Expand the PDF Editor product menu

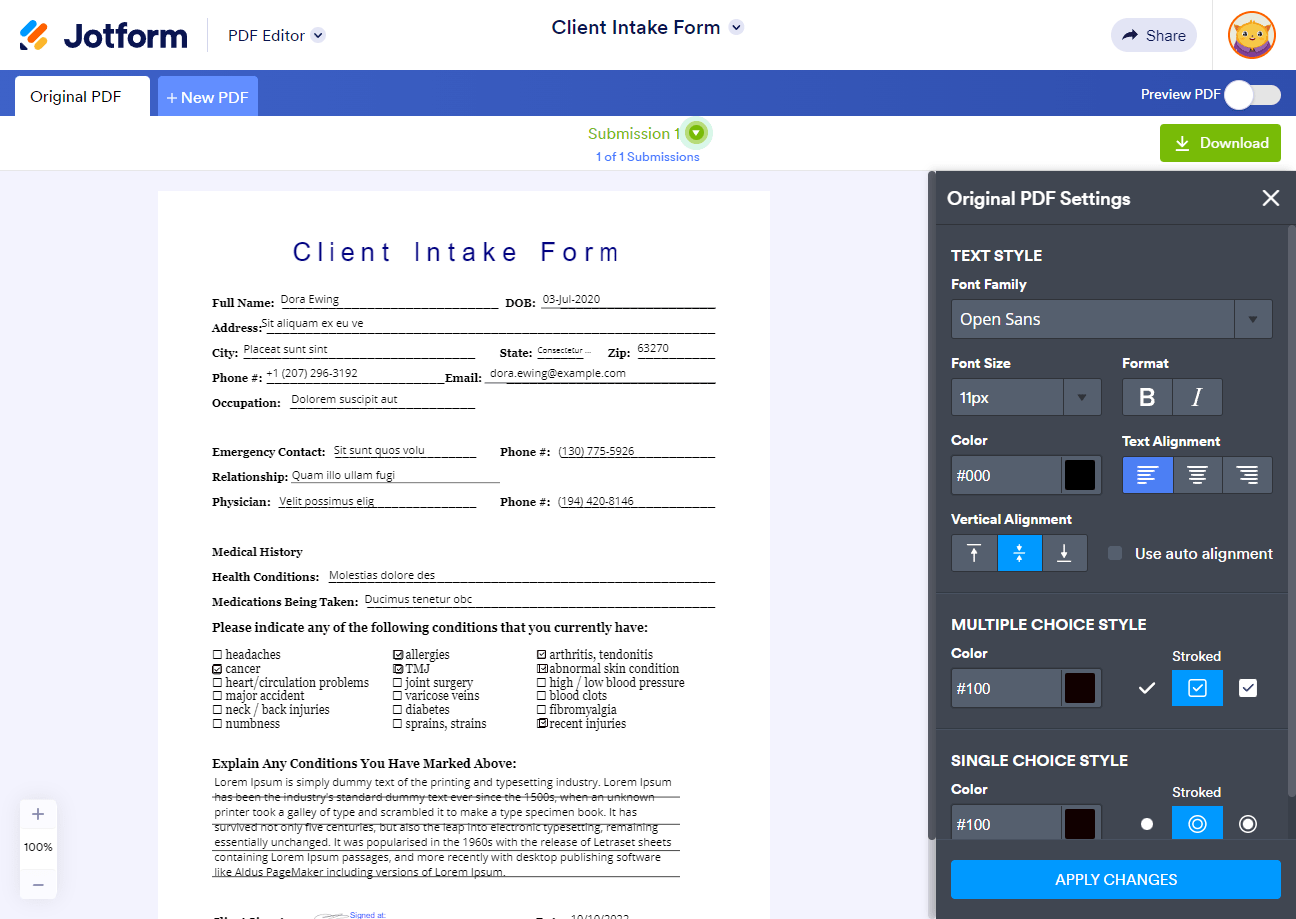click(x=318, y=36)
